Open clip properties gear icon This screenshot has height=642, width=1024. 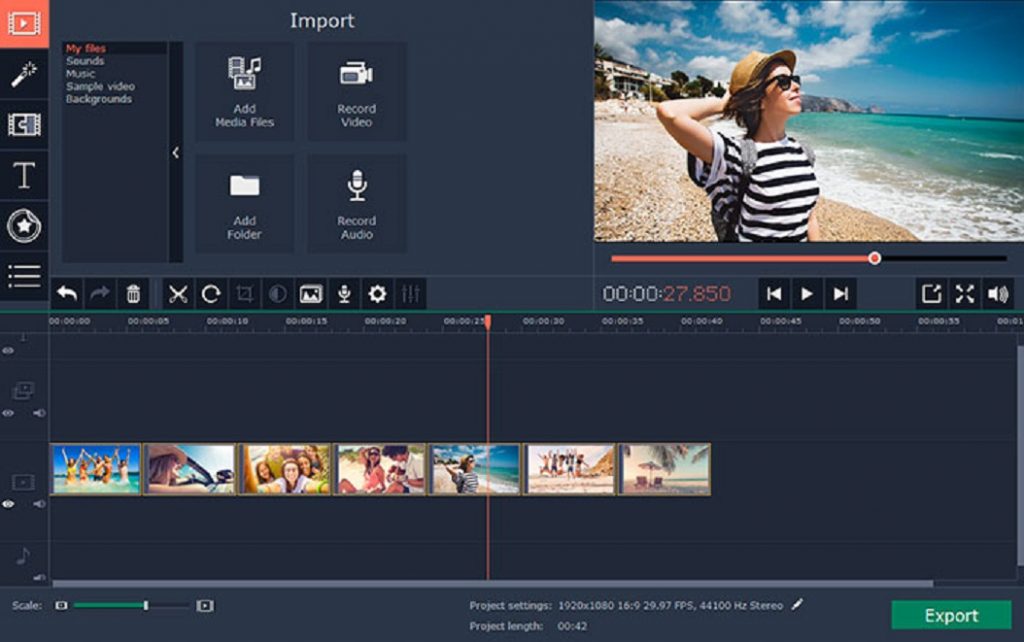coord(377,294)
